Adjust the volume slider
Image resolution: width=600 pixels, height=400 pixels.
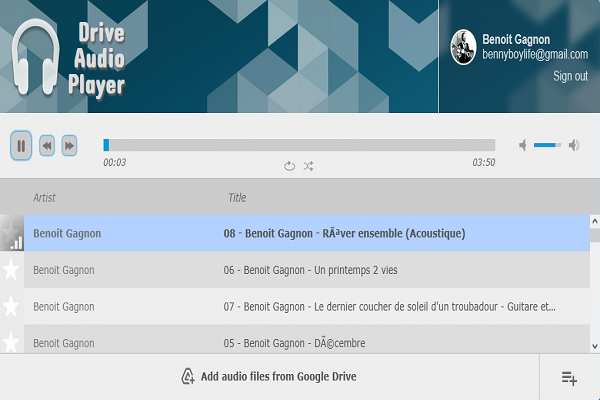pyautogui.click(x=547, y=145)
